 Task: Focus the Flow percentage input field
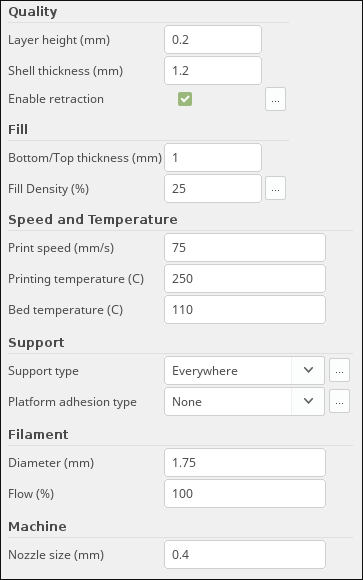pyautogui.click(x=245, y=493)
